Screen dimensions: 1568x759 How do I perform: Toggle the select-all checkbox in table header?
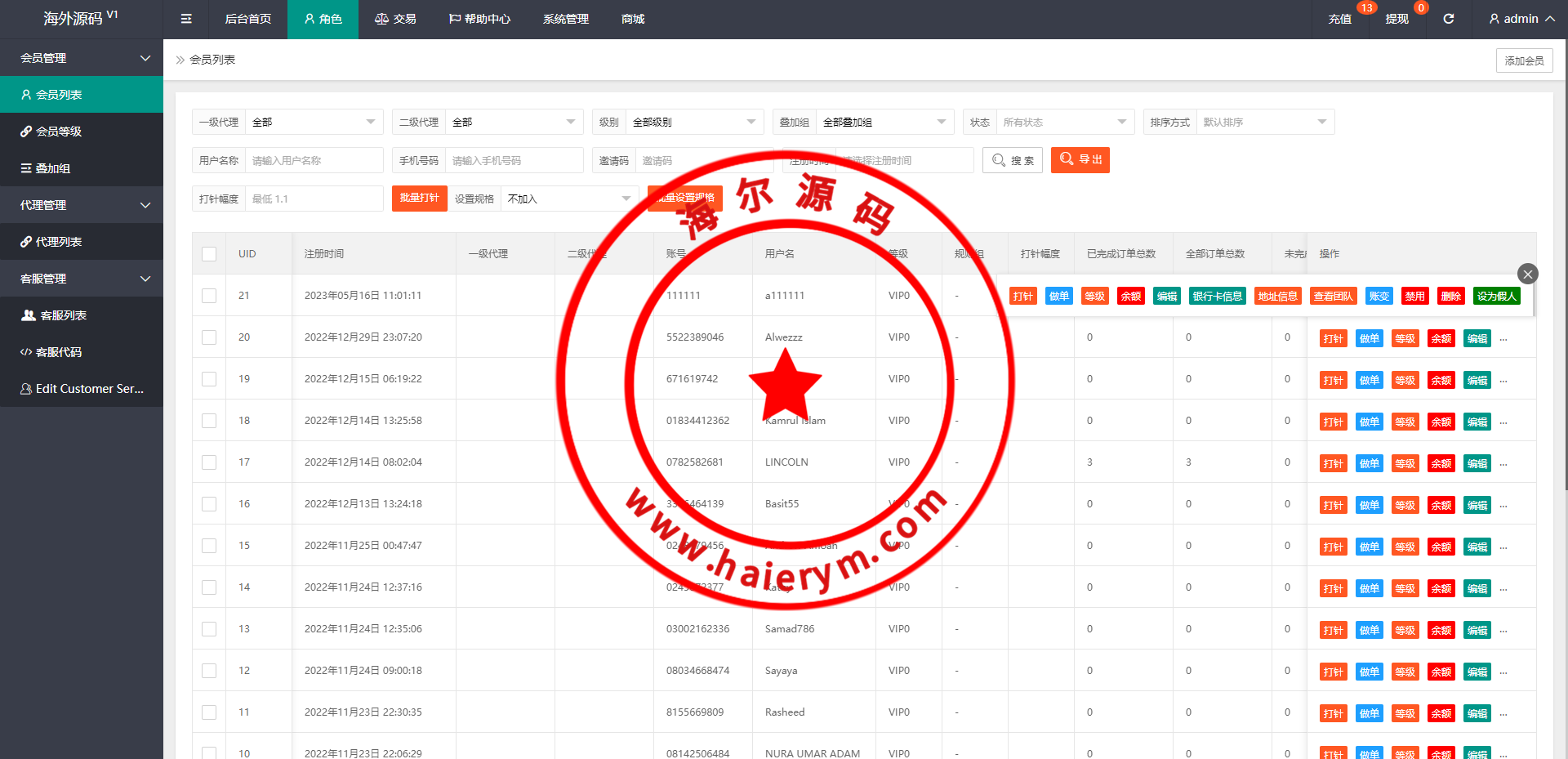click(209, 254)
